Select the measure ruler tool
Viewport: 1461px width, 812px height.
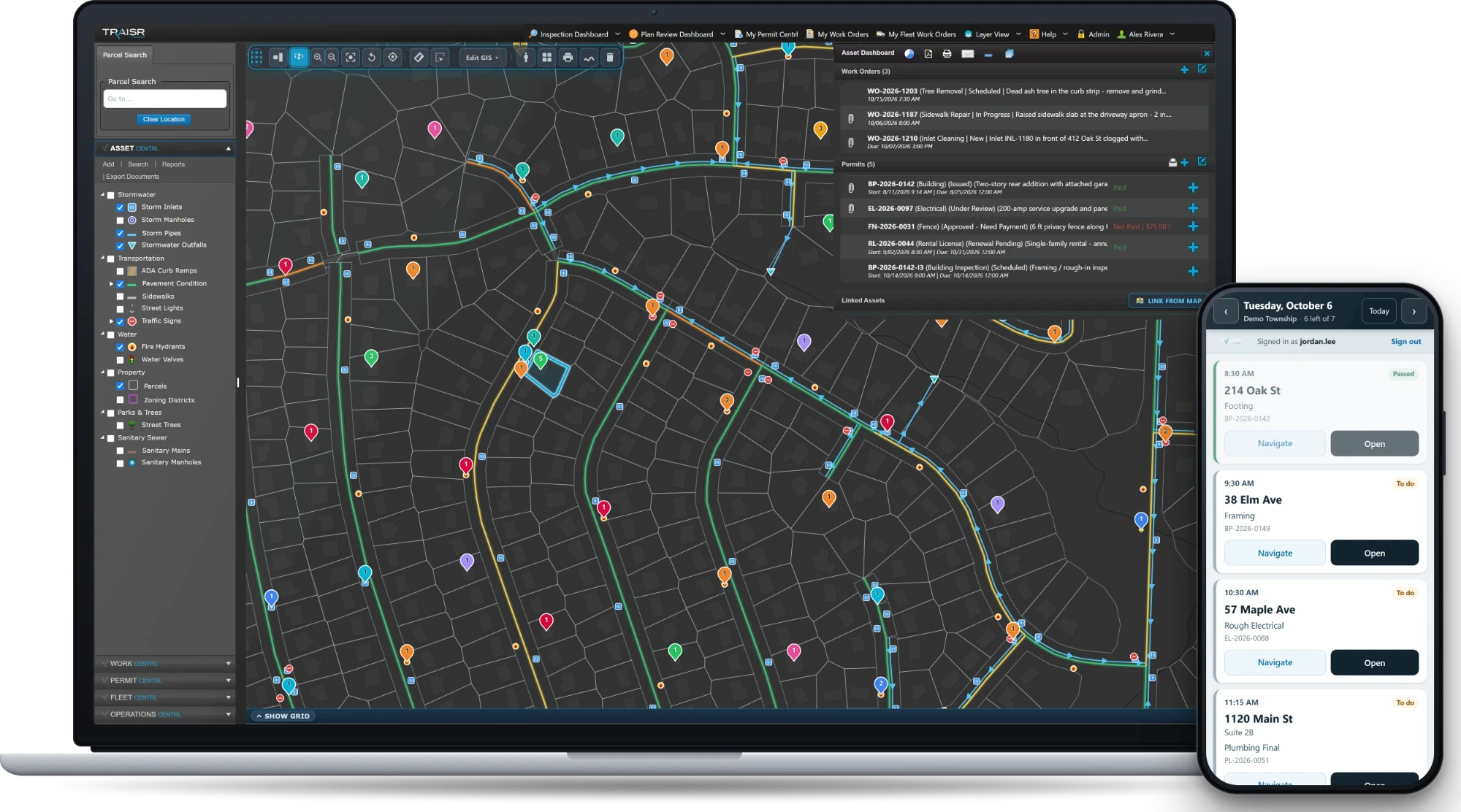click(x=419, y=57)
